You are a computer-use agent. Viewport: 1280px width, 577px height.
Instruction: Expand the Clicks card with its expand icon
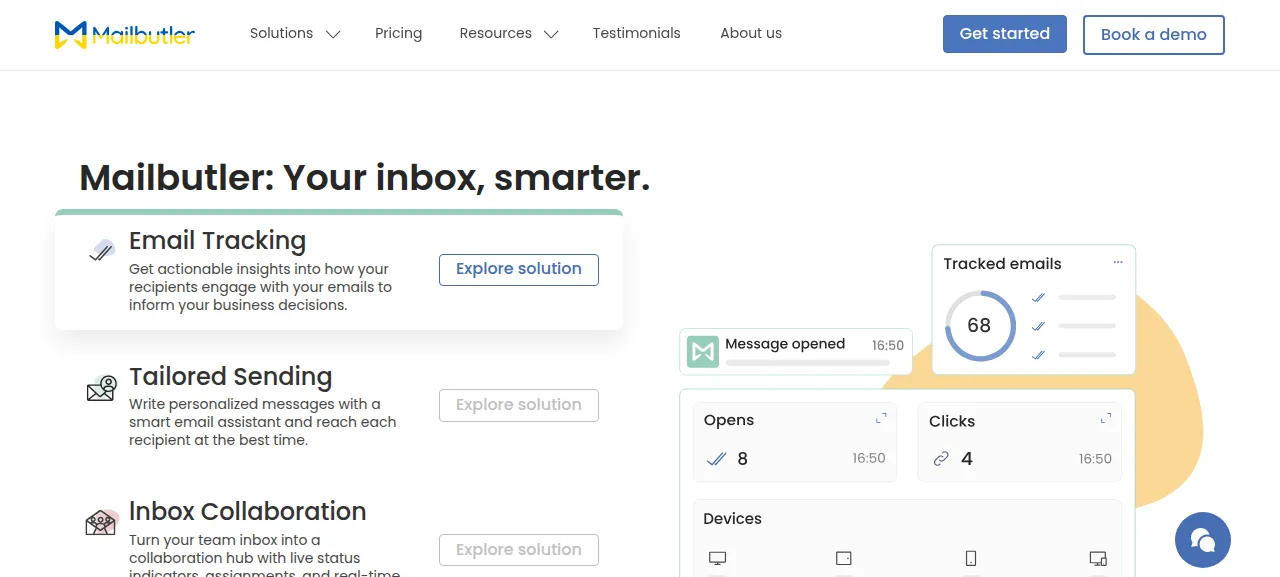[1106, 418]
